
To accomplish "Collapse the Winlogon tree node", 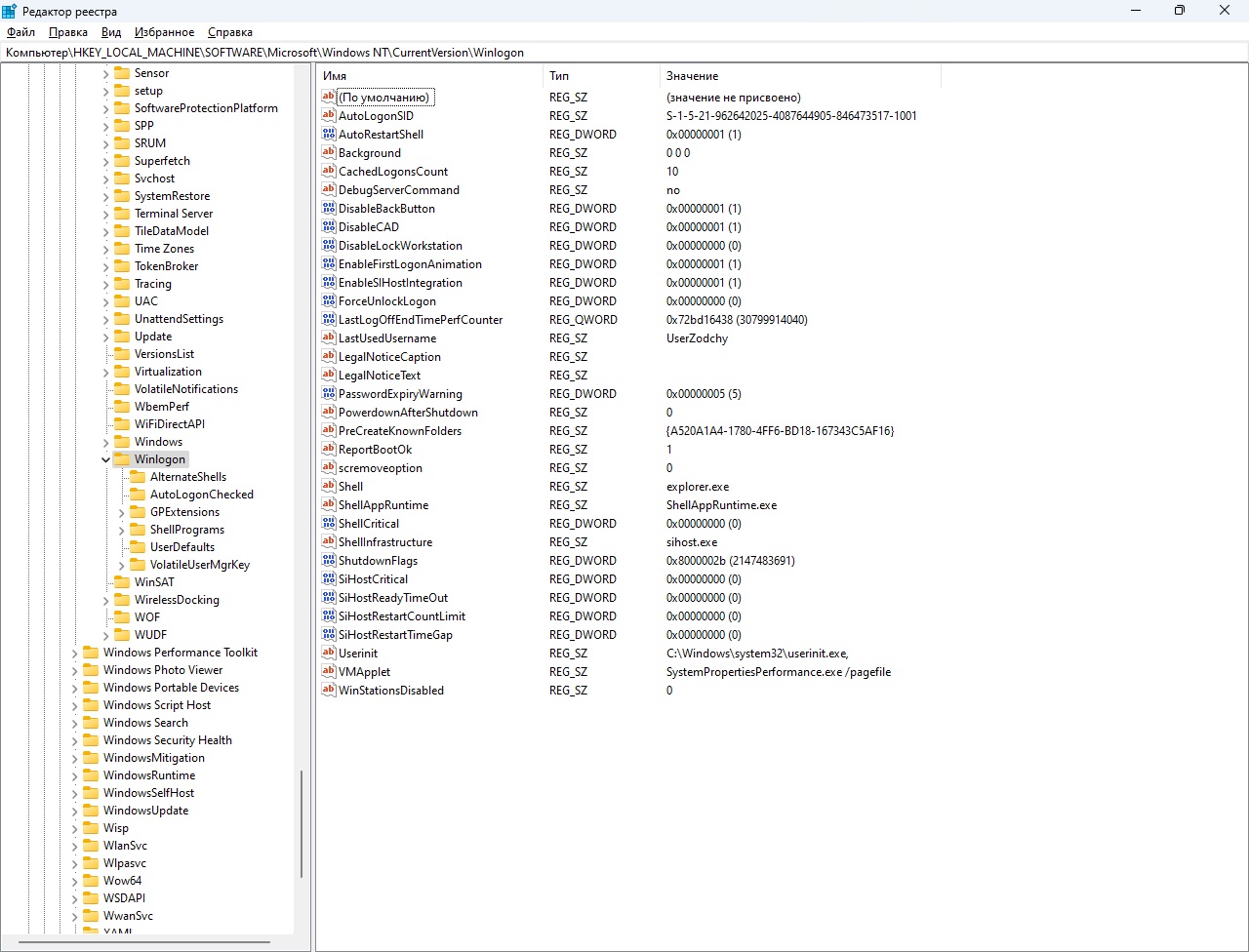I will coord(105,459).
